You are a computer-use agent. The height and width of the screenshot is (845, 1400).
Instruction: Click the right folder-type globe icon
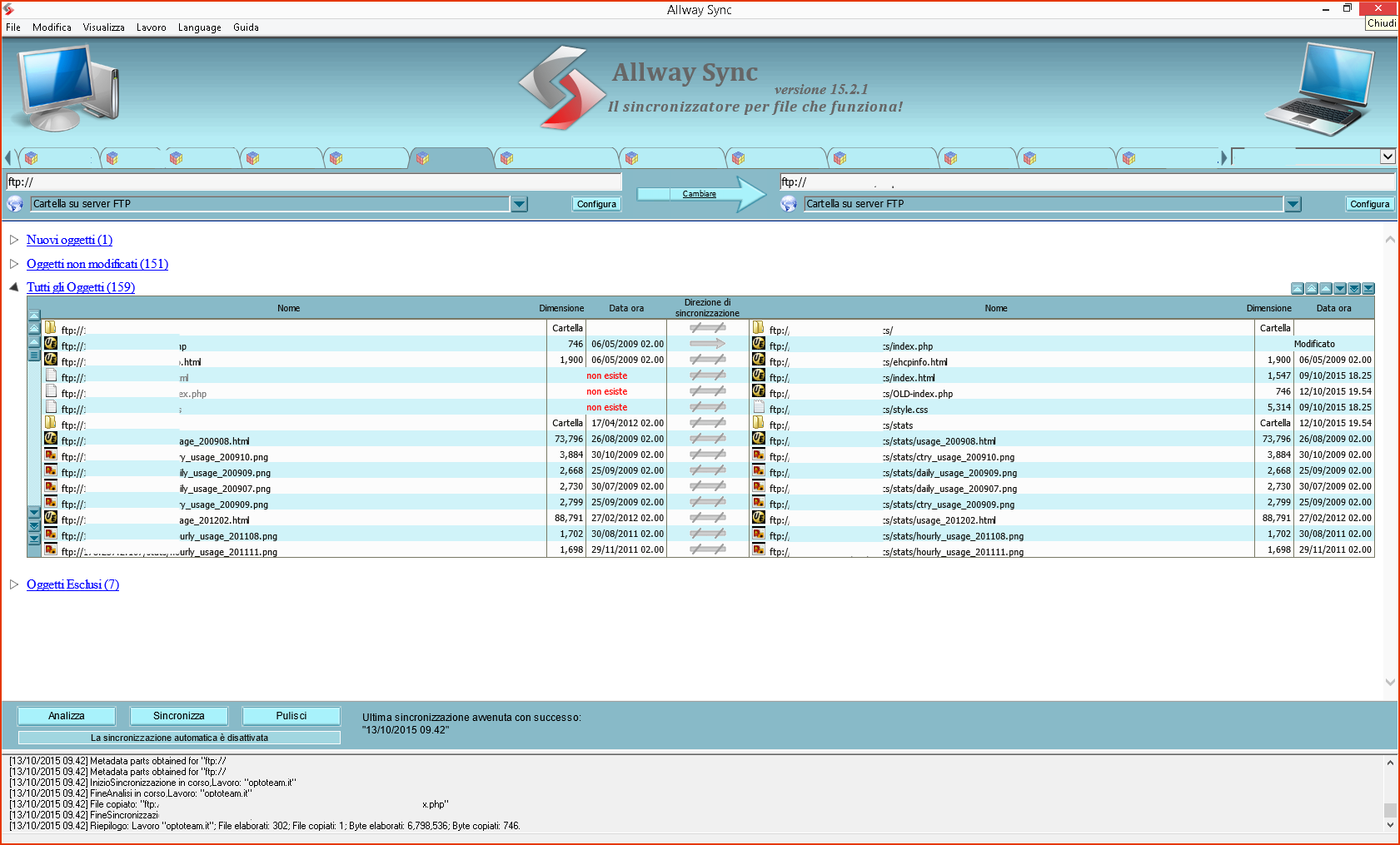(x=789, y=204)
